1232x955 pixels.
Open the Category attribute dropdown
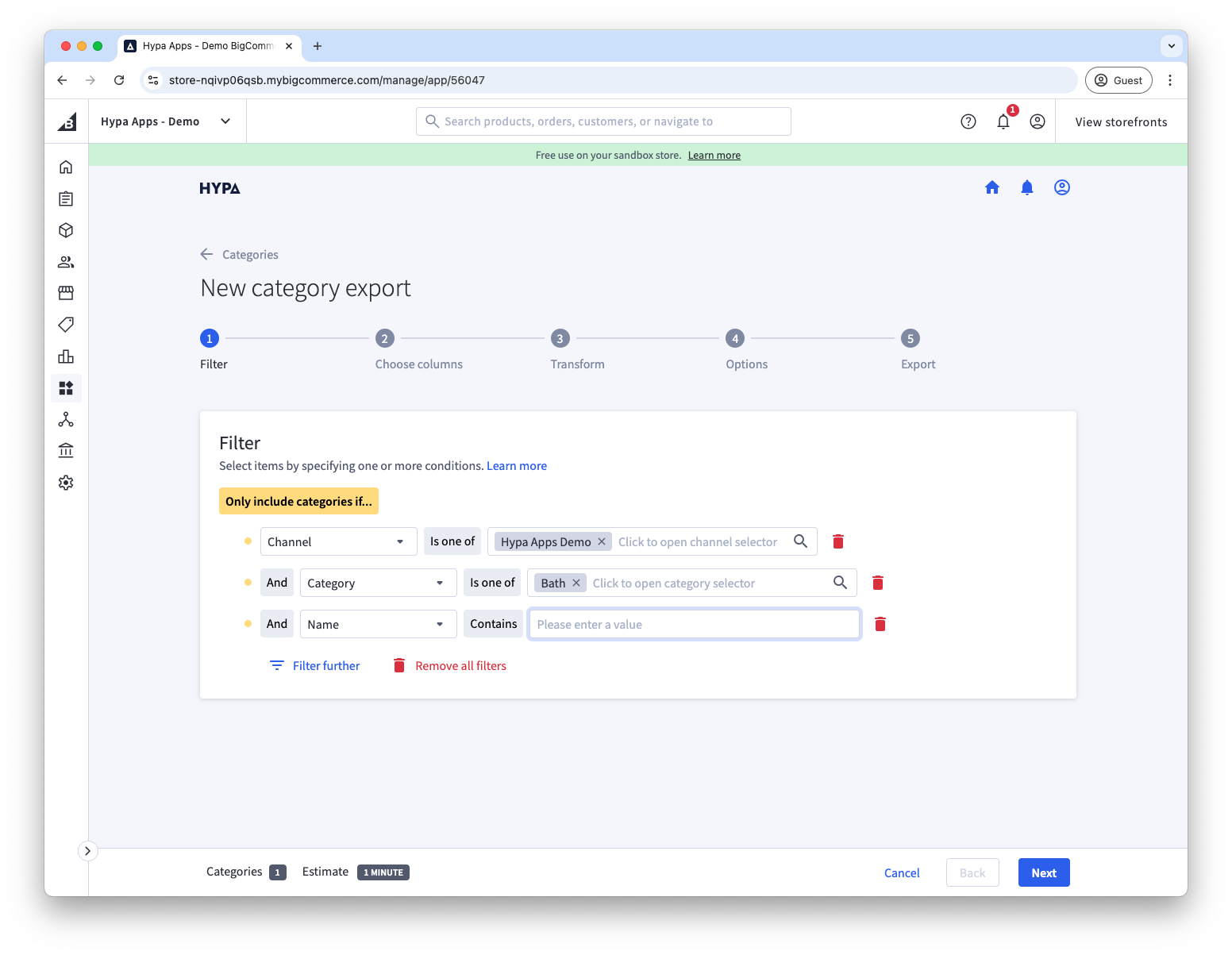point(378,582)
